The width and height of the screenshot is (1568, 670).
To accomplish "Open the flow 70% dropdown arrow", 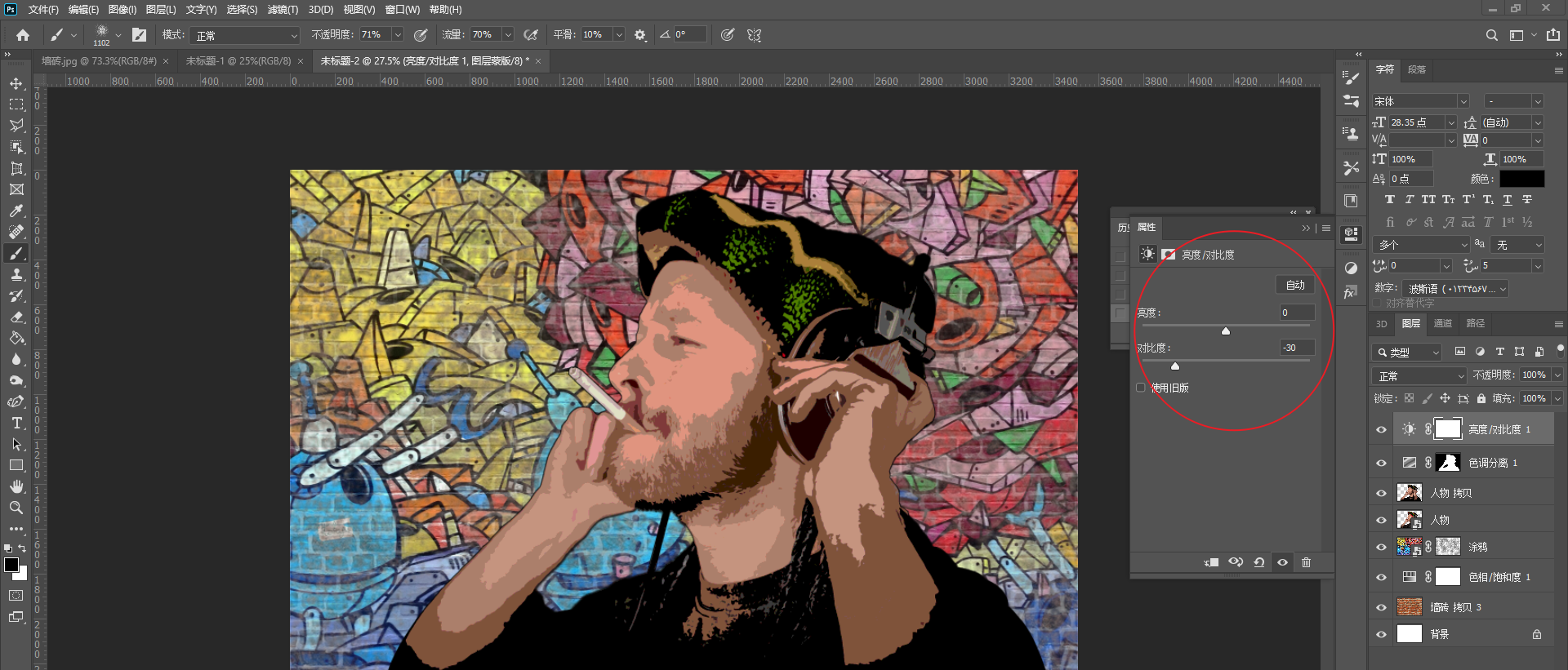I will pyautogui.click(x=508, y=35).
